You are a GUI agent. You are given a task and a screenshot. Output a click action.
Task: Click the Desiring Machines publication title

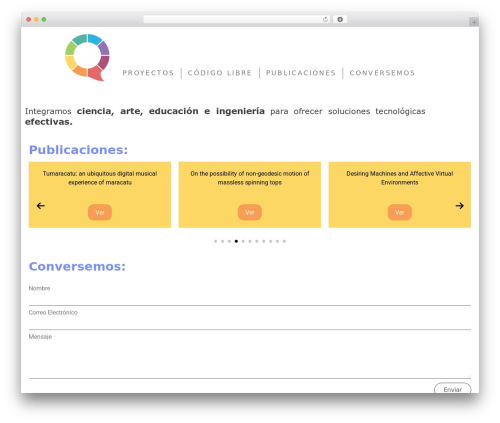[400, 178]
